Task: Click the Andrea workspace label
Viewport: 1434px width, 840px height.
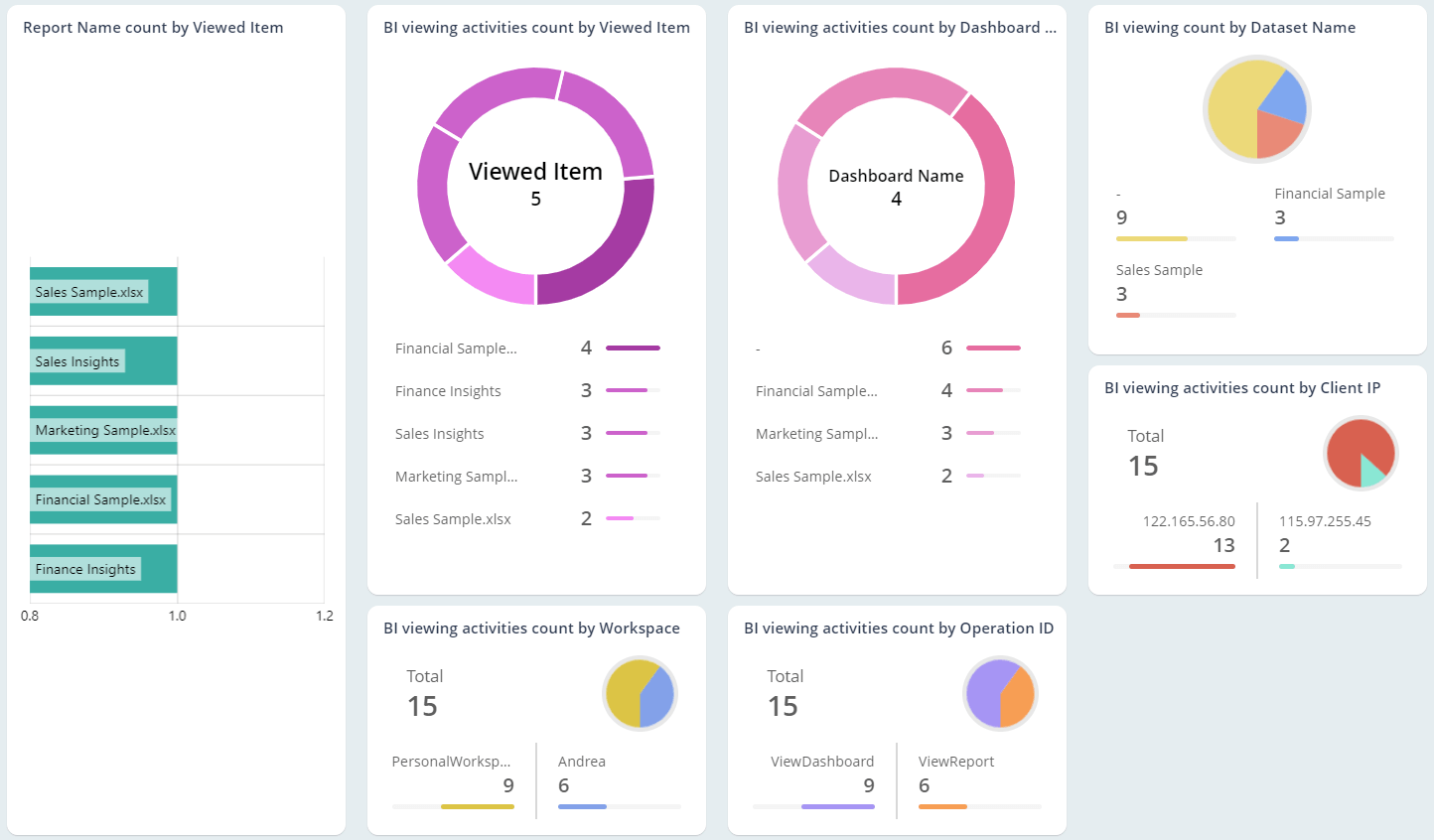Action: (581, 761)
